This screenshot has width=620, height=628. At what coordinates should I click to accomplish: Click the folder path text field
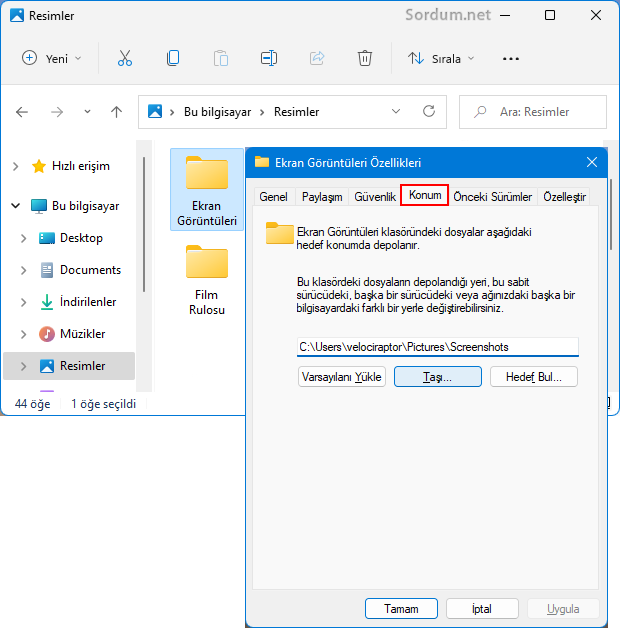click(x=438, y=347)
